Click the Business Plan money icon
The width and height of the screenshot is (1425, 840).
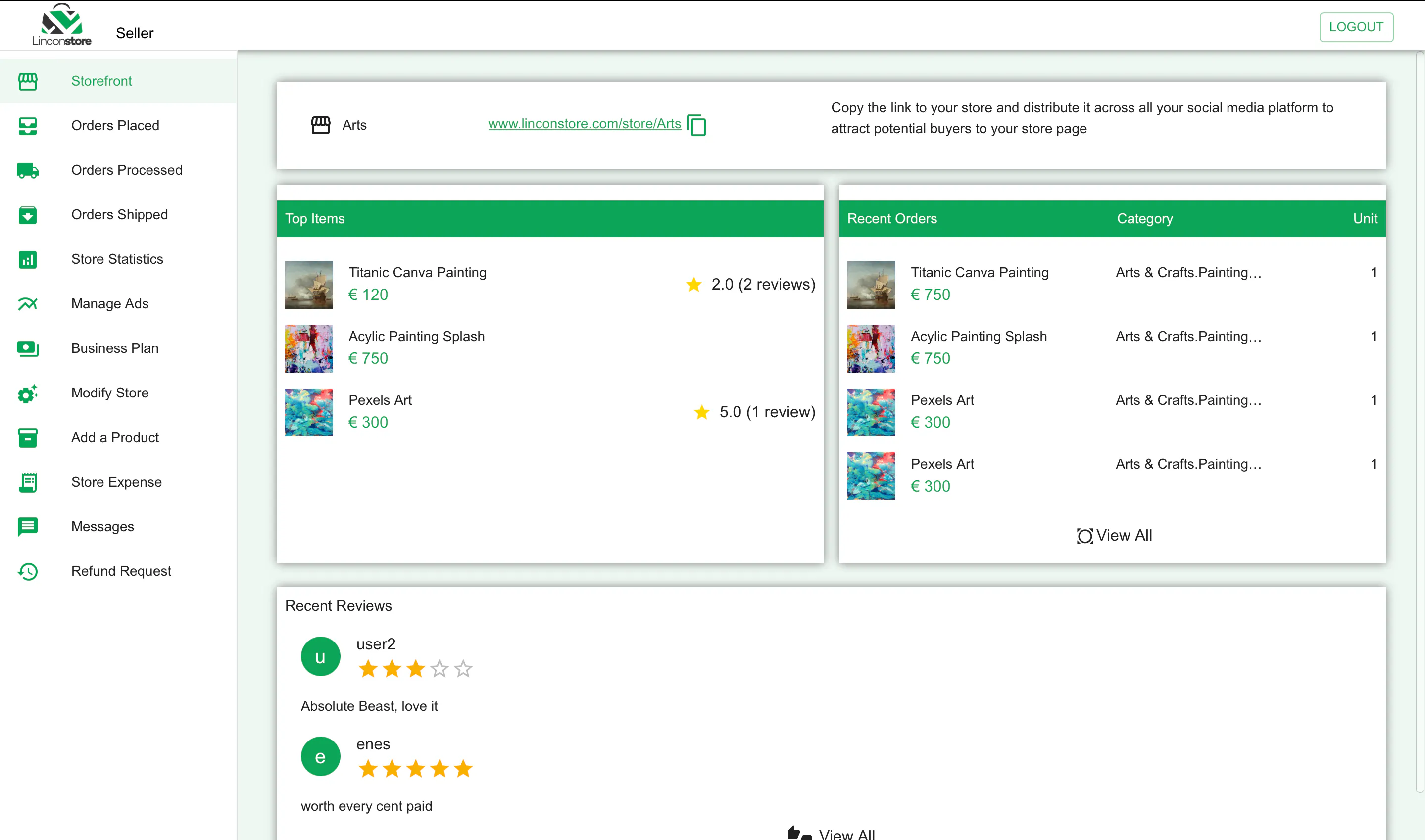(x=27, y=348)
